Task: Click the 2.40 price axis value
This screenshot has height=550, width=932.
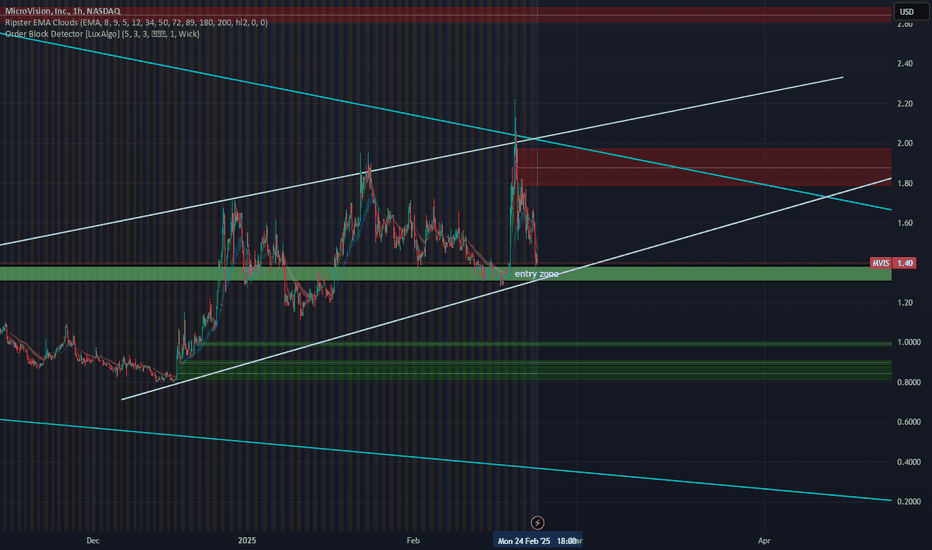Action: (x=905, y=64)
